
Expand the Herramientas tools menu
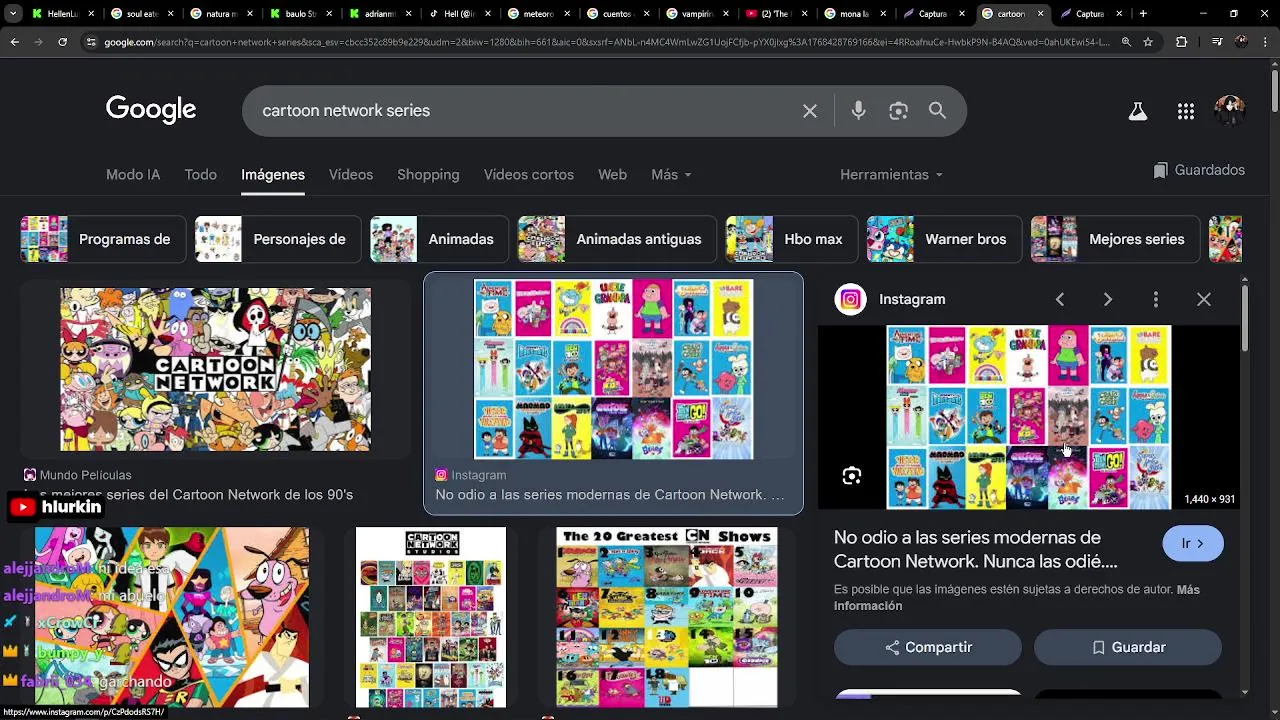(x=891, y=174)
